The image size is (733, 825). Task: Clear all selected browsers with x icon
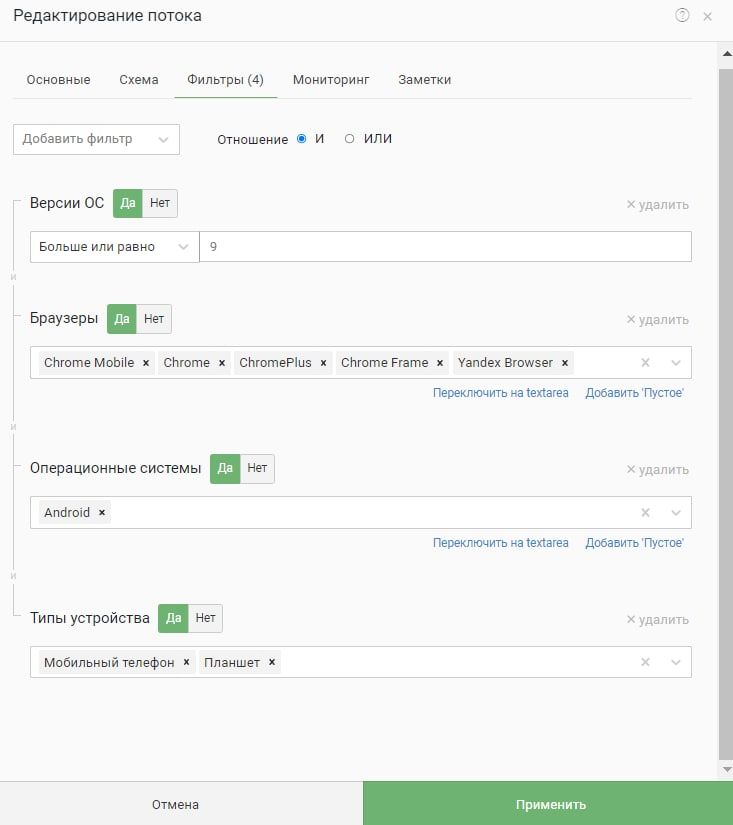click(646, 363)
